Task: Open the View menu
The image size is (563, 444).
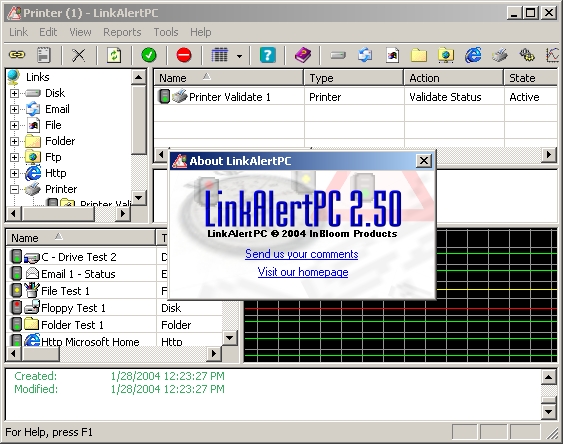Action: 80,32
